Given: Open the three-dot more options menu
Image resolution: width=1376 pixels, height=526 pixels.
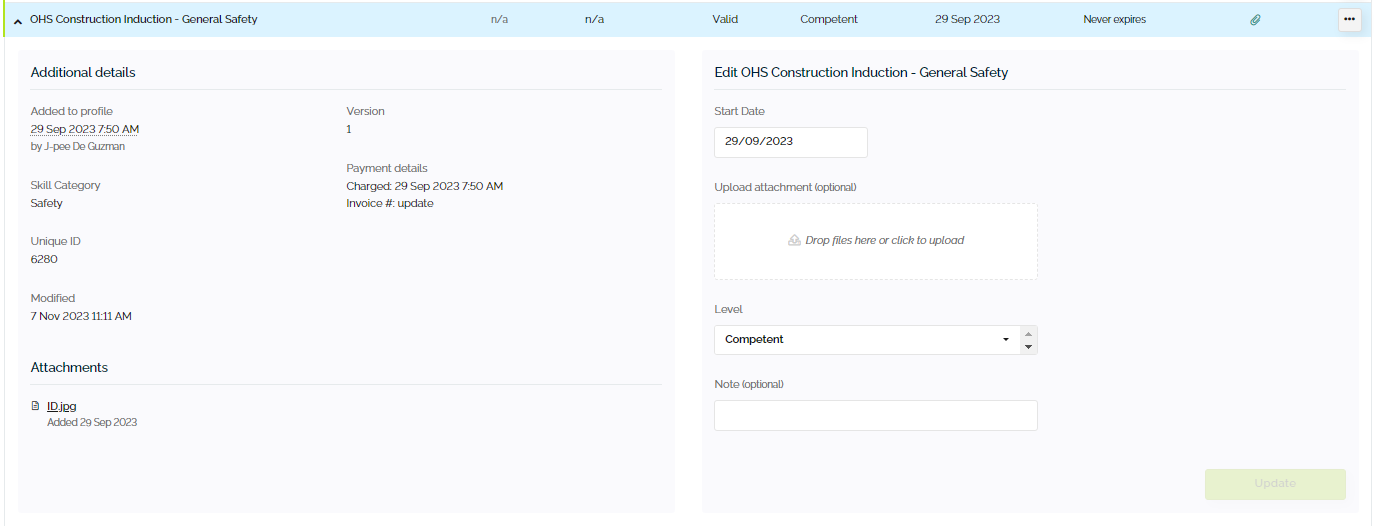Looking at the screenshot, I should pyautogui.click(x=1349, y=19).
